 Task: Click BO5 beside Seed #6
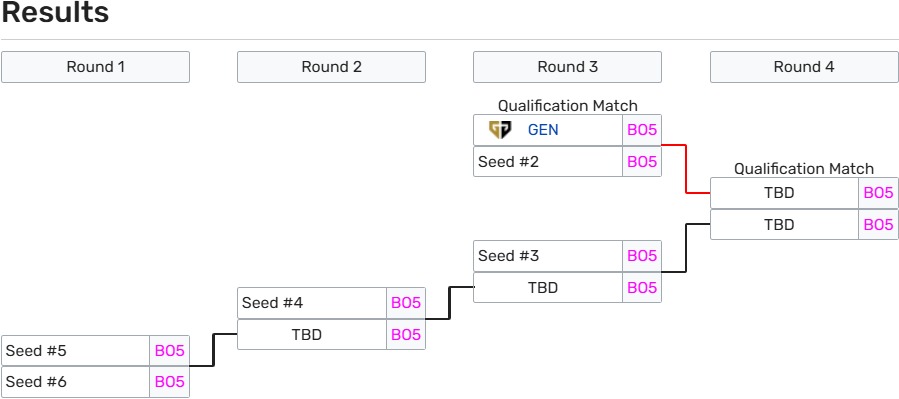pyautogui.click(x=170, y=382)
